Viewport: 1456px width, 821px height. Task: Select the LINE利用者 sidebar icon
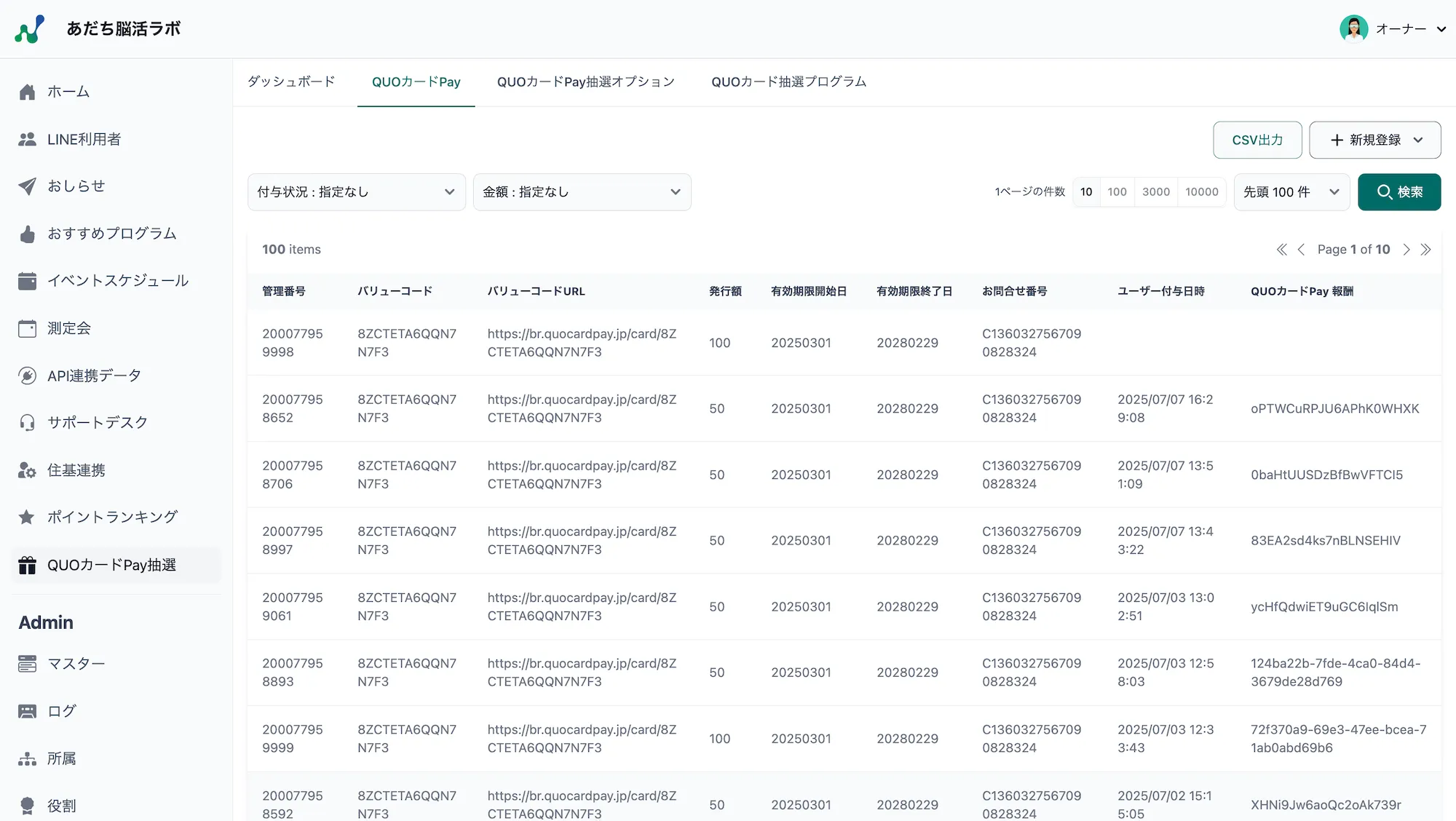pos(27,139)
